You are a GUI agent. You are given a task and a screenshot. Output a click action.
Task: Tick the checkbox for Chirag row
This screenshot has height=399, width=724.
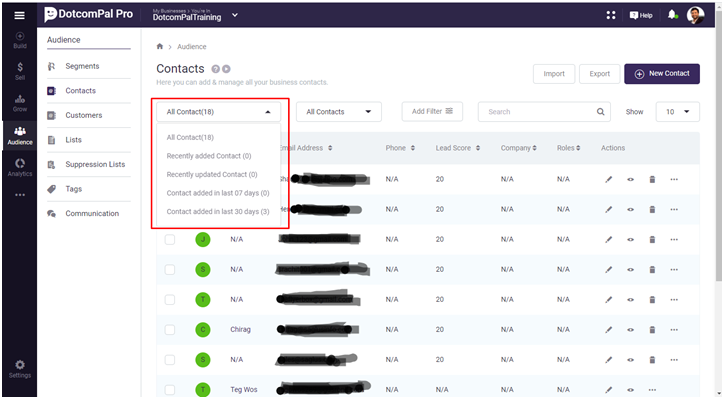(x=170, y=330)
